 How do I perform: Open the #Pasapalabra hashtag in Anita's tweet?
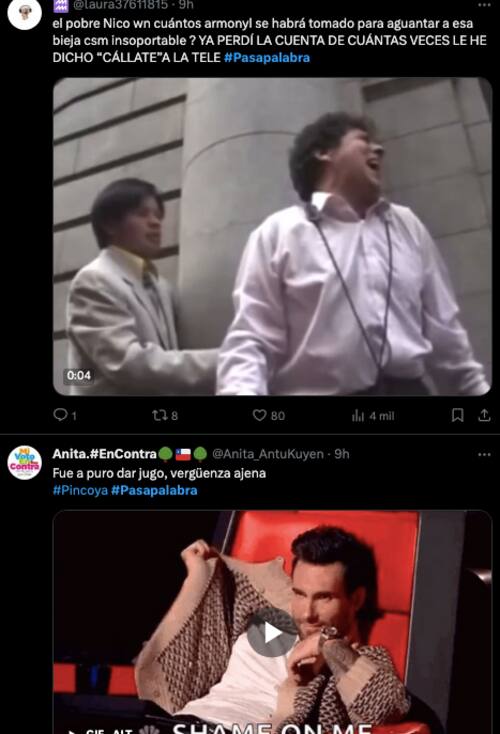coord(154,490)
